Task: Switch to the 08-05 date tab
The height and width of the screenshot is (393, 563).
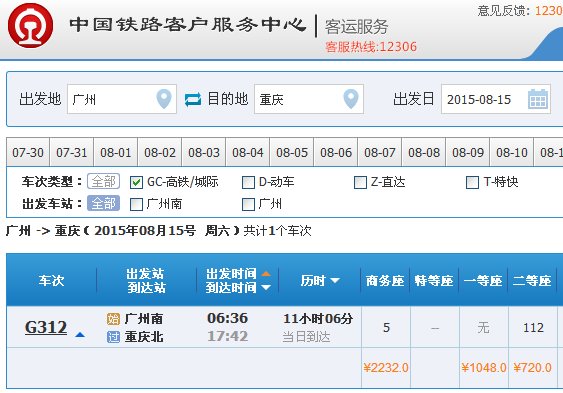Action: pyautogui.click(x=292, y=152)
